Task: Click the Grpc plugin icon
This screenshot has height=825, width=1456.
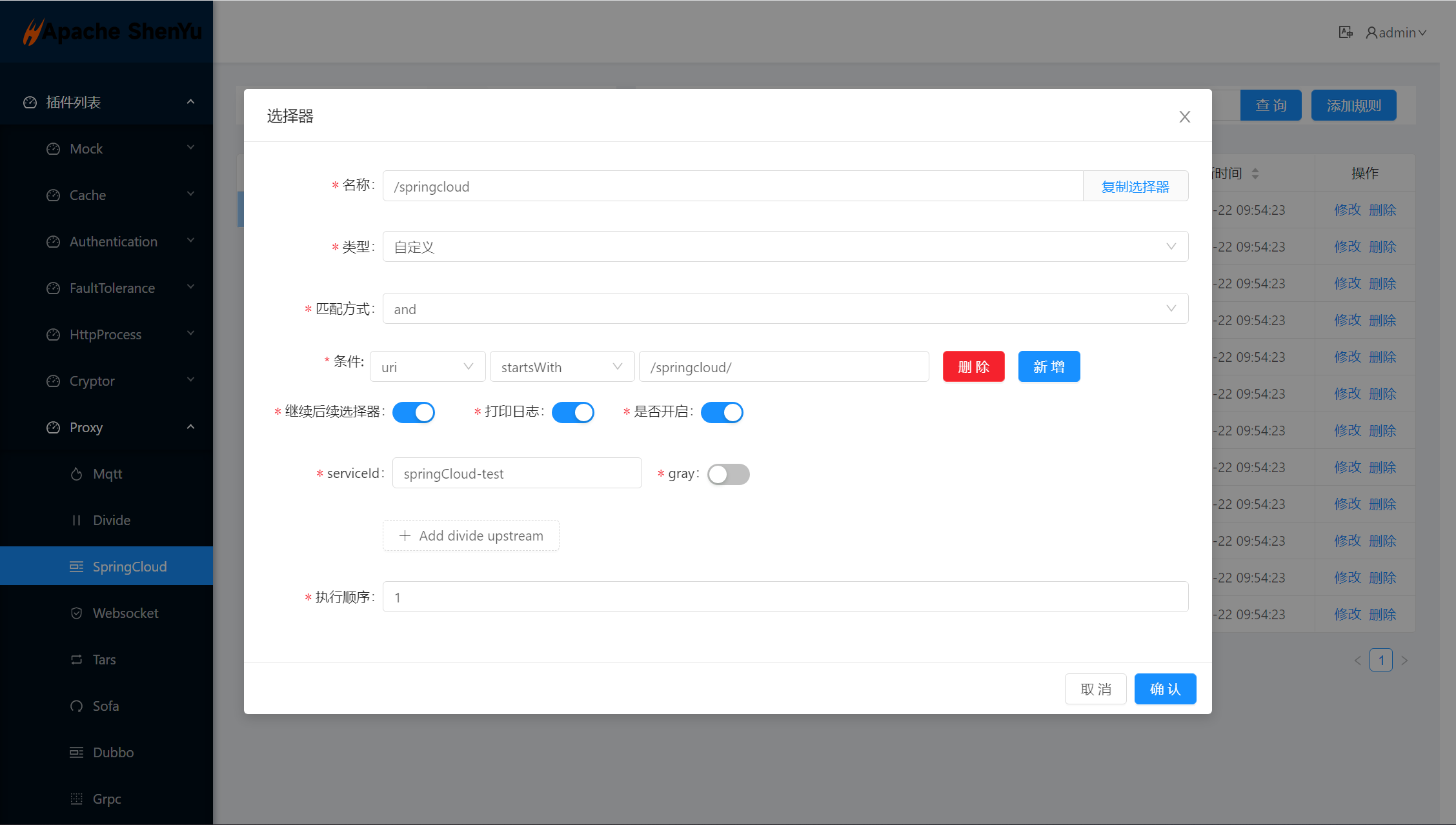Action: (76, 799)
